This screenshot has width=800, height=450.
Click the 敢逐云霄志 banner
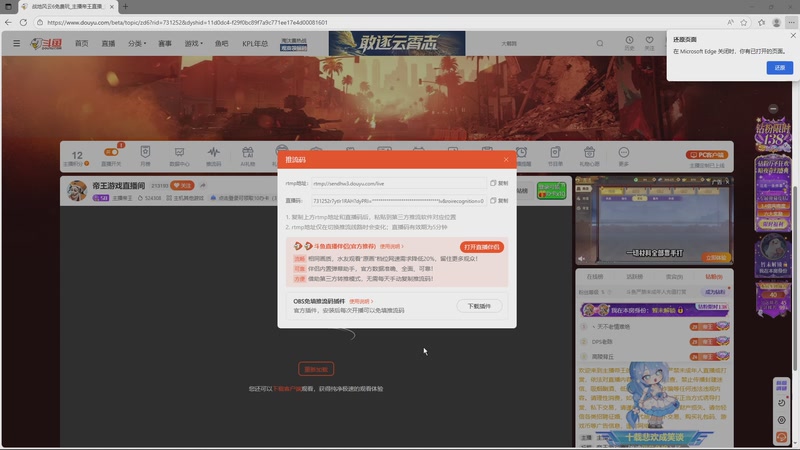[397, 43]
